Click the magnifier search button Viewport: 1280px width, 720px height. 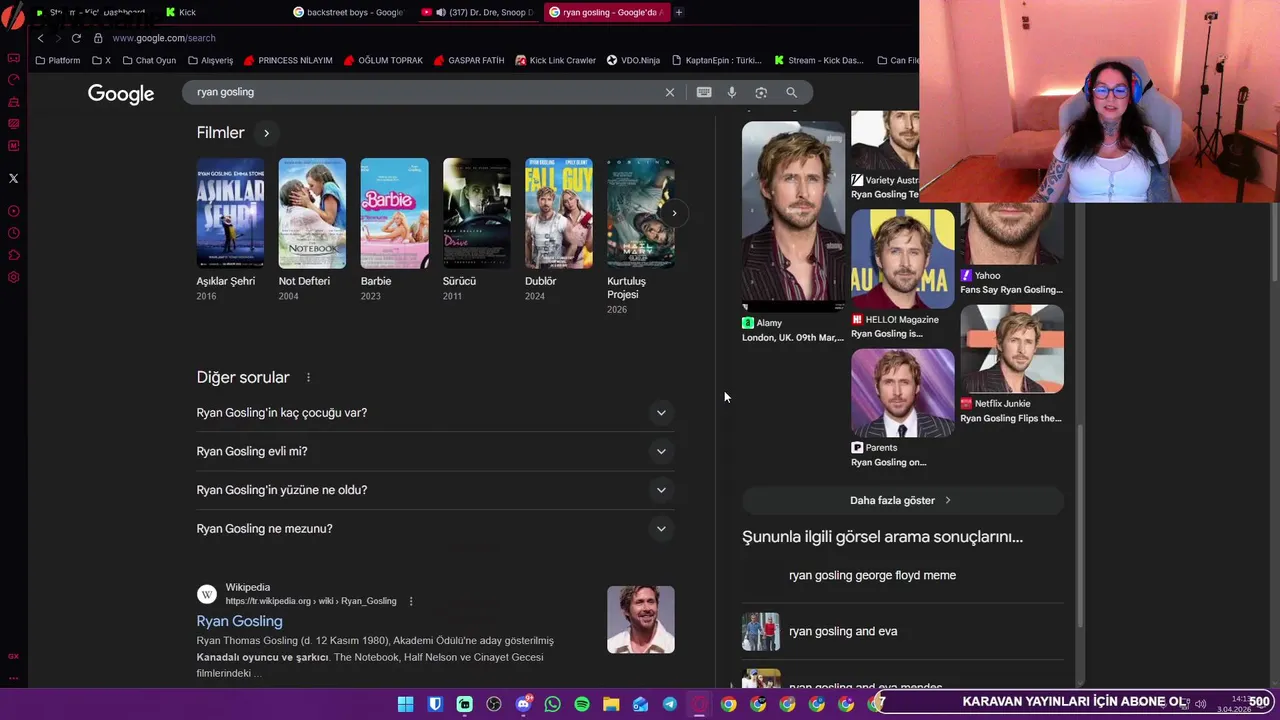click(791, 92)
